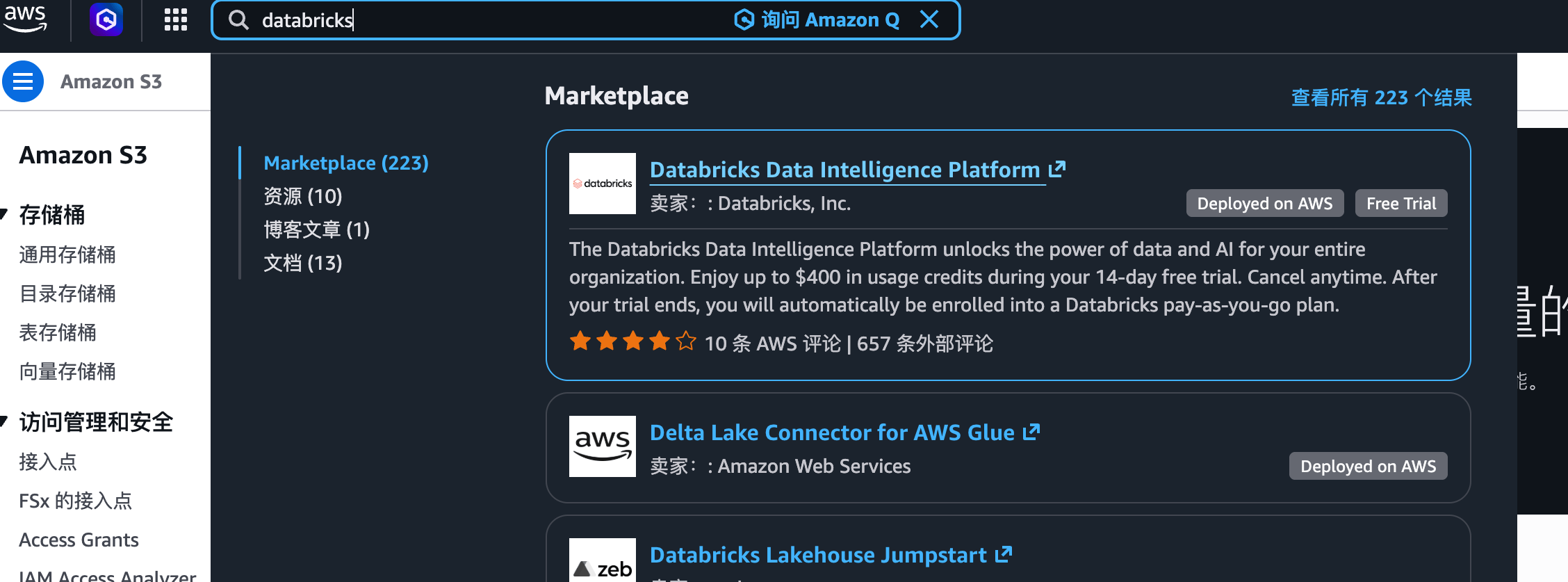
Task: Click Deployed on AWS badge on Databricks card
Action: 1265,203
